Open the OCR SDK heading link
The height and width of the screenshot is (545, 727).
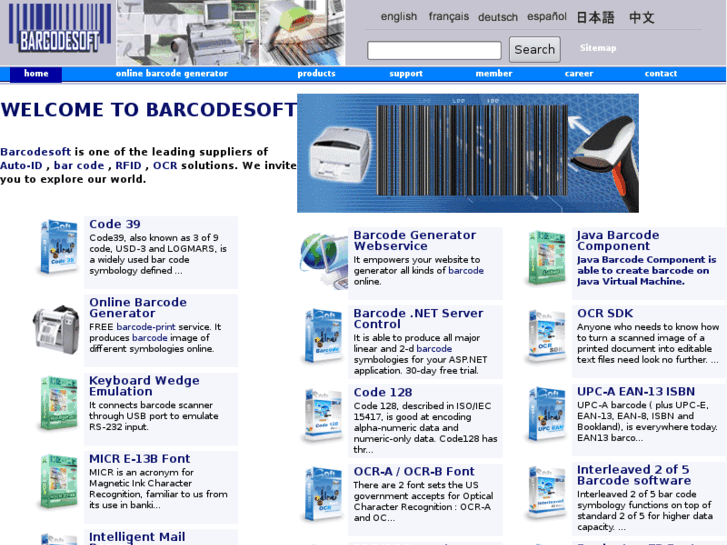tap(605, 314)
